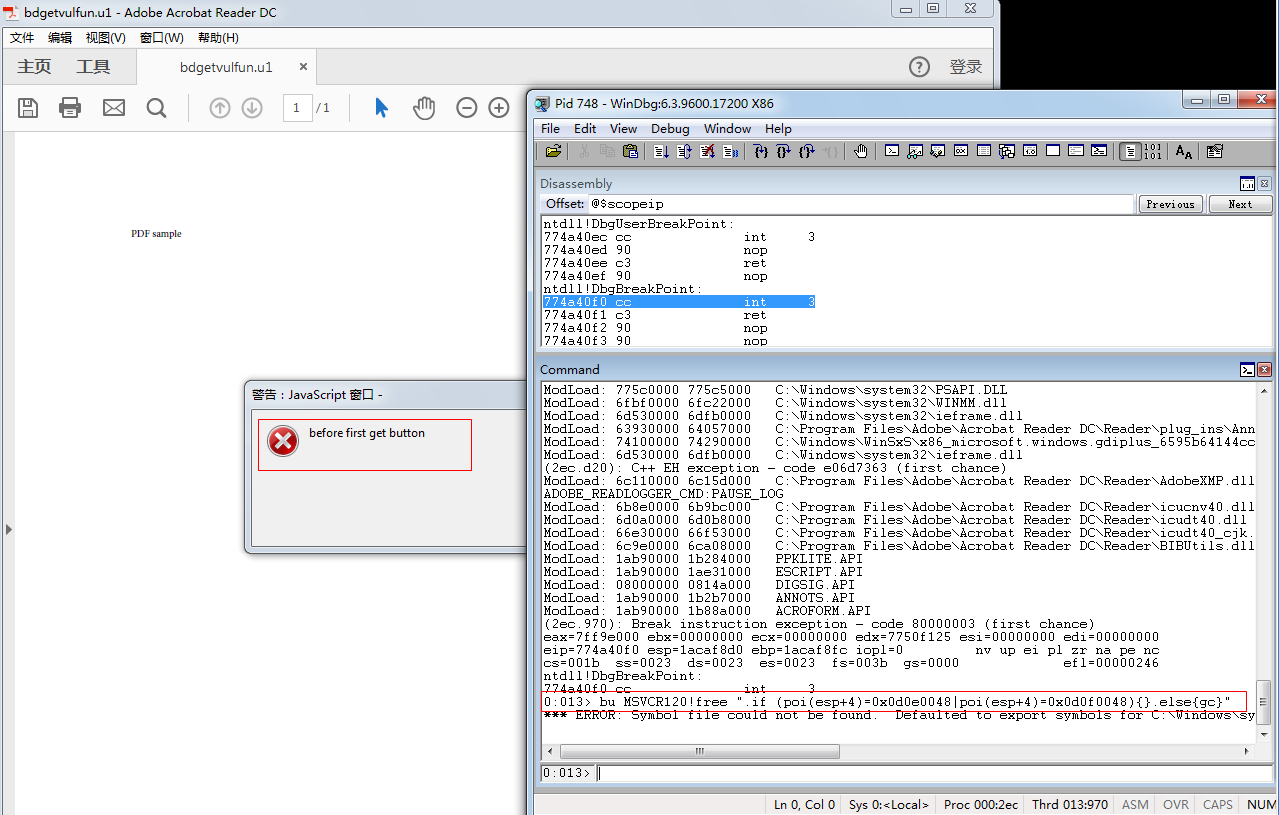This screenshot has height=815, width=1279.
Task: Click Next in the Disassembly pane
Action: pos(1240,204)
